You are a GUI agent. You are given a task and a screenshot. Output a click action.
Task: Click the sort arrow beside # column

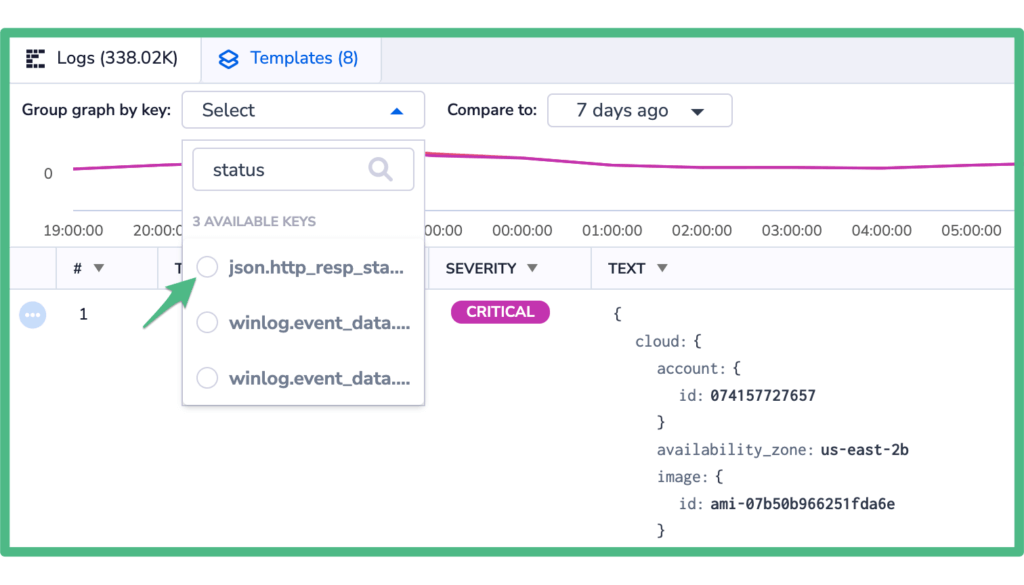click(x=99, y=268)
